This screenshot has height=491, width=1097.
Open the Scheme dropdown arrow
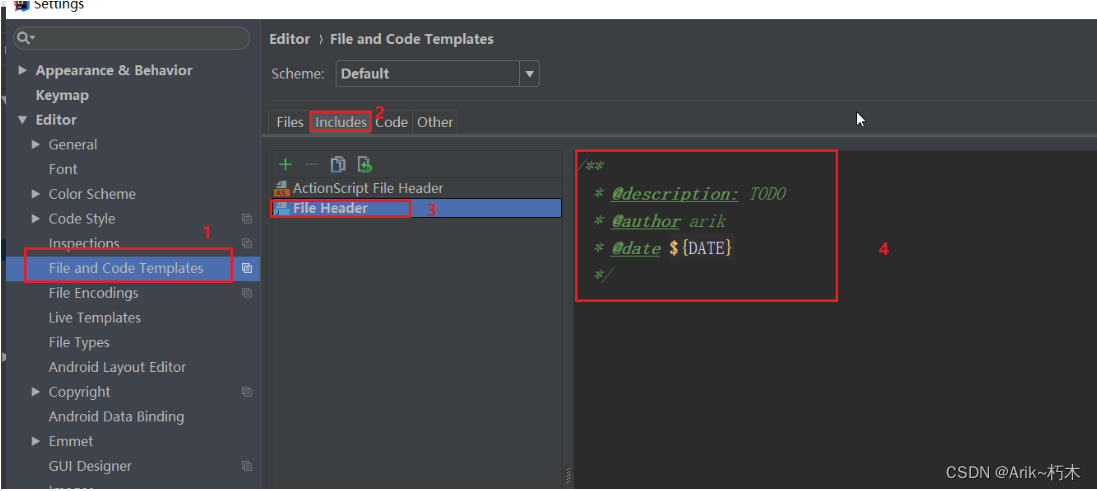point(530,73)
